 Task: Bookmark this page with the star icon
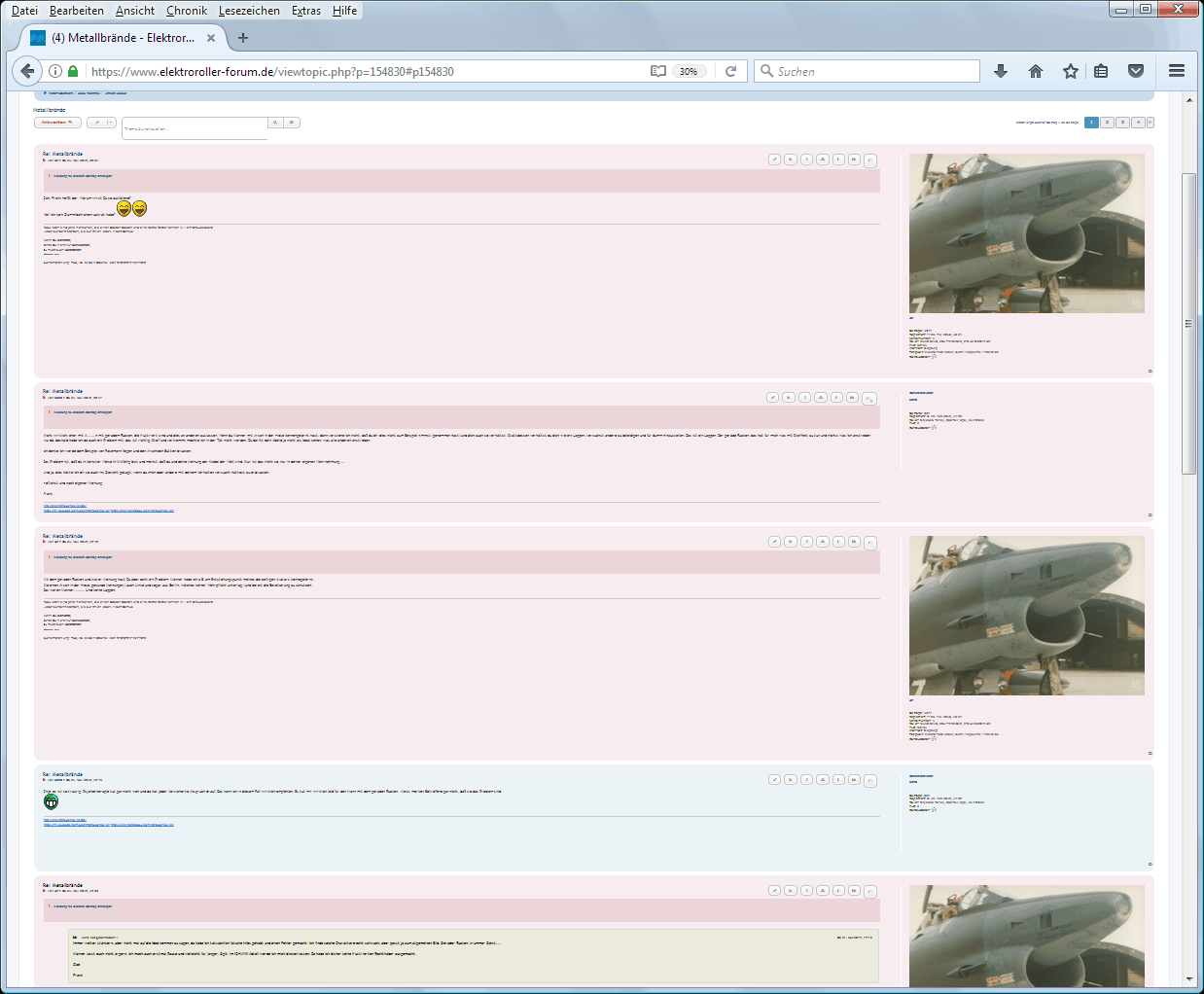pos(1071,71)
